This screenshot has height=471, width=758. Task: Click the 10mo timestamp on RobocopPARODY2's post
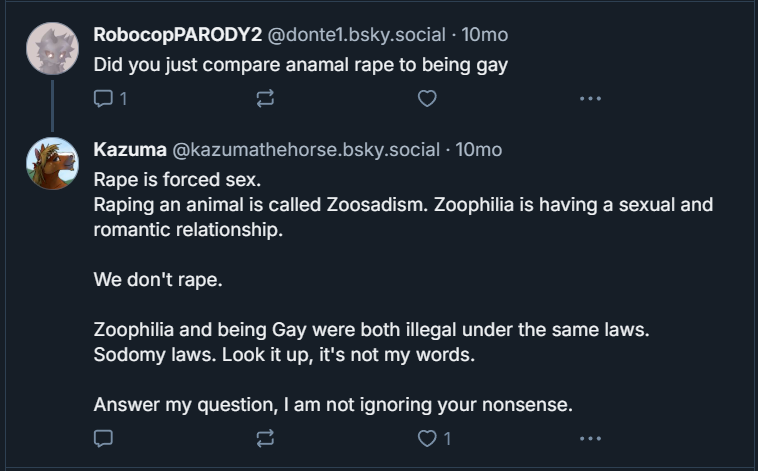(485, 34)
